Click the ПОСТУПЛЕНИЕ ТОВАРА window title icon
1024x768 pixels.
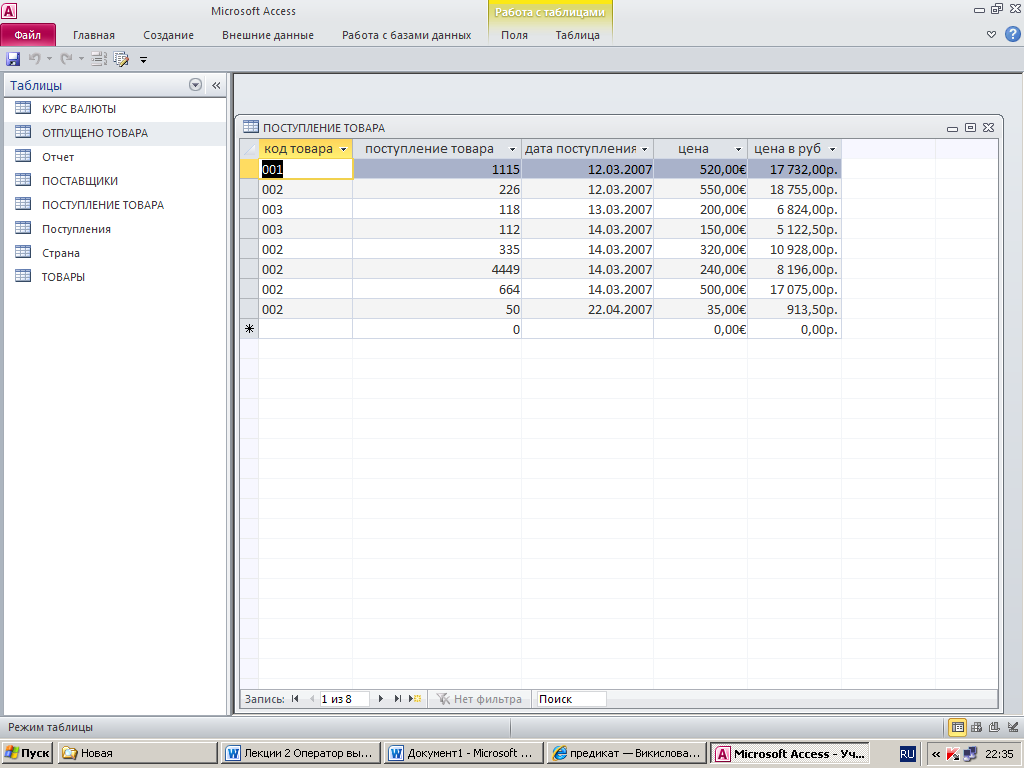click(251, 127)
